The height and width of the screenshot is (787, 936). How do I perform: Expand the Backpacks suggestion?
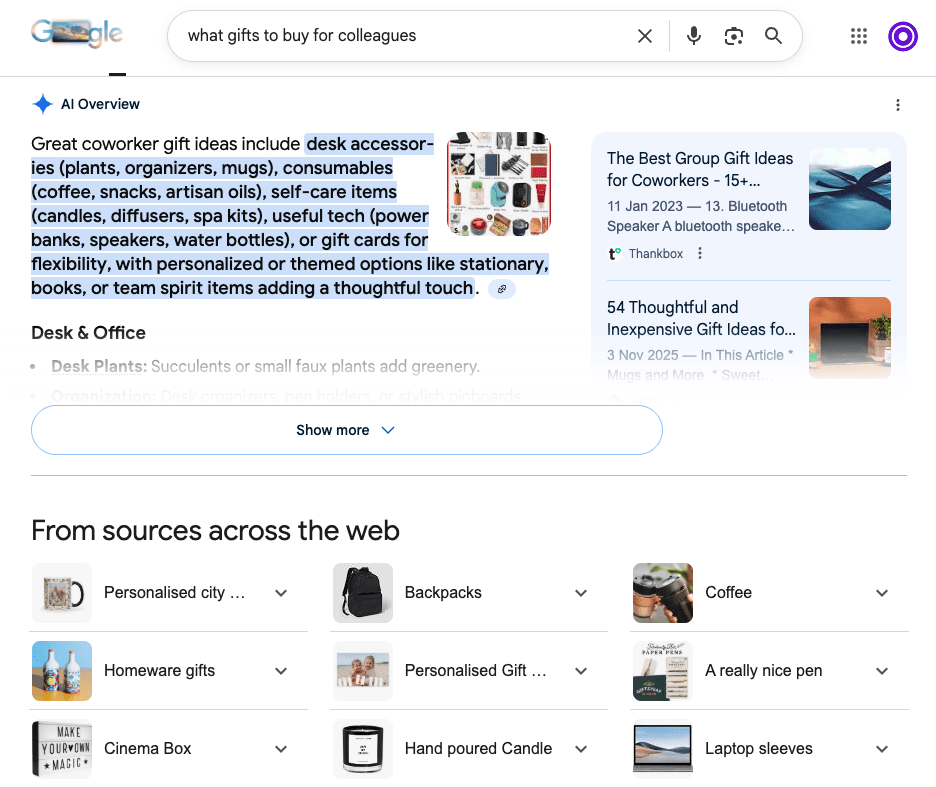(x=581, y=593)
